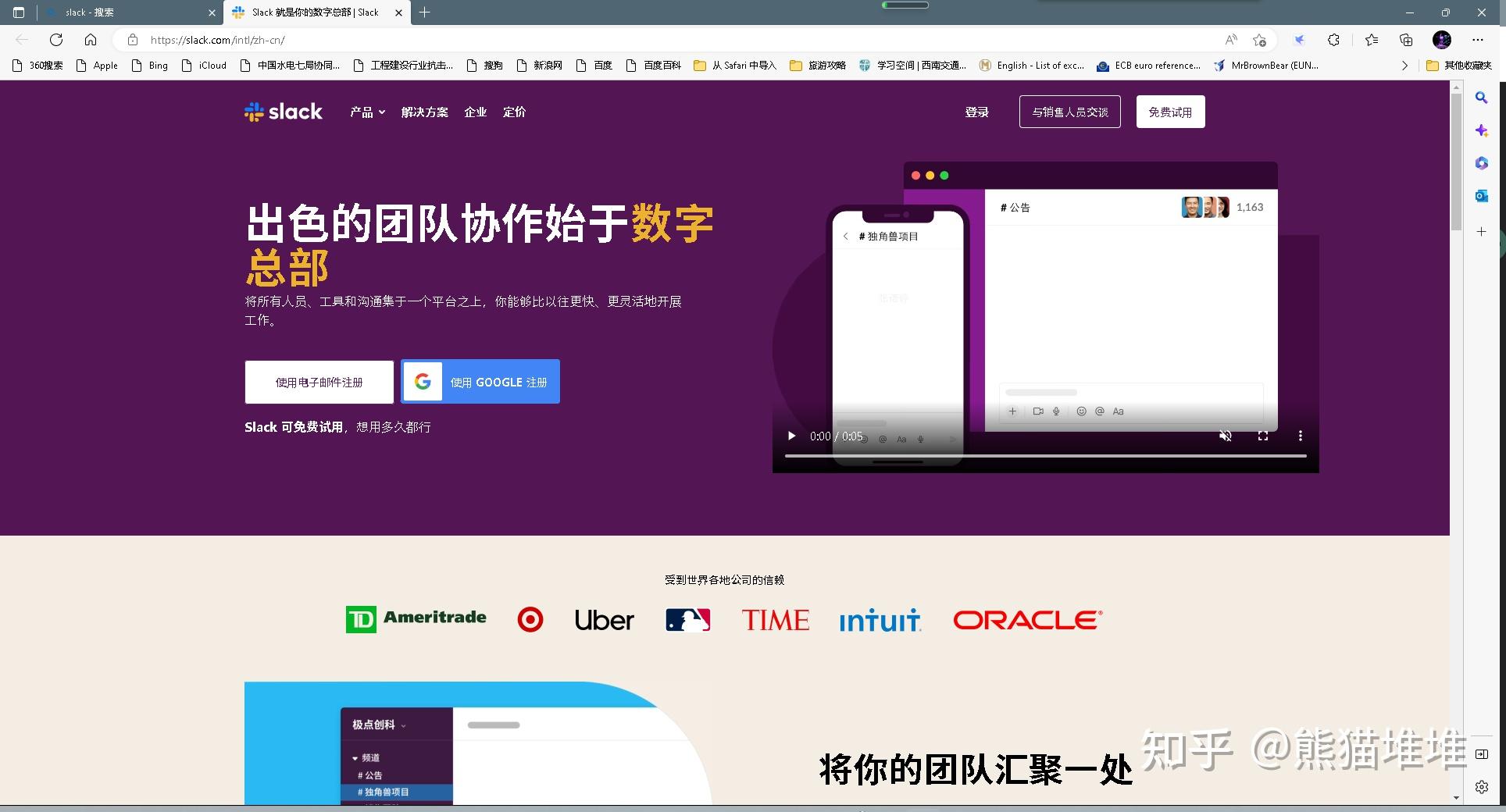The image size is (1506, 812).
Task: Open Search in the Edge sidebar
Action: (1481, 98)
